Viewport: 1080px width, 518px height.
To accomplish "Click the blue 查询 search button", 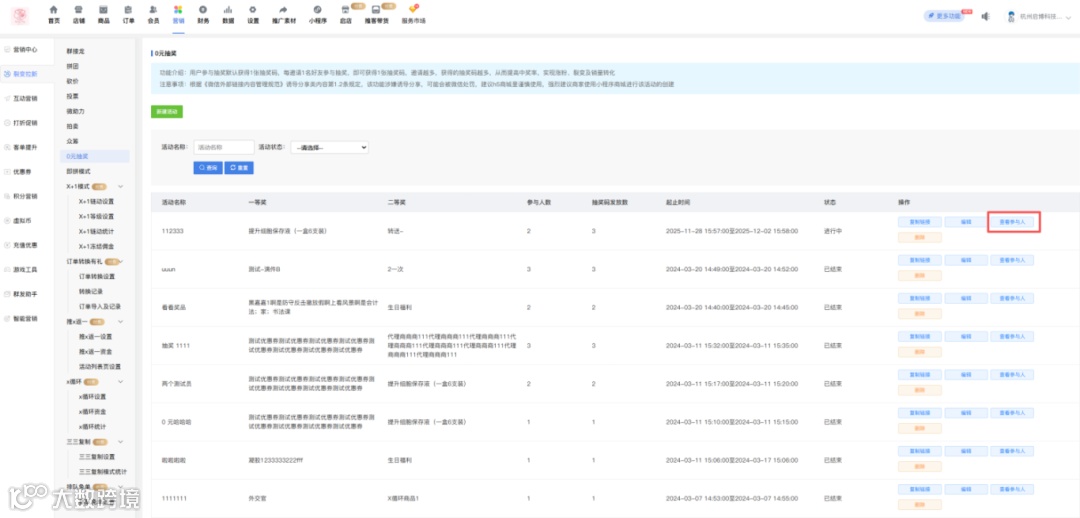I will click(208, 167).
